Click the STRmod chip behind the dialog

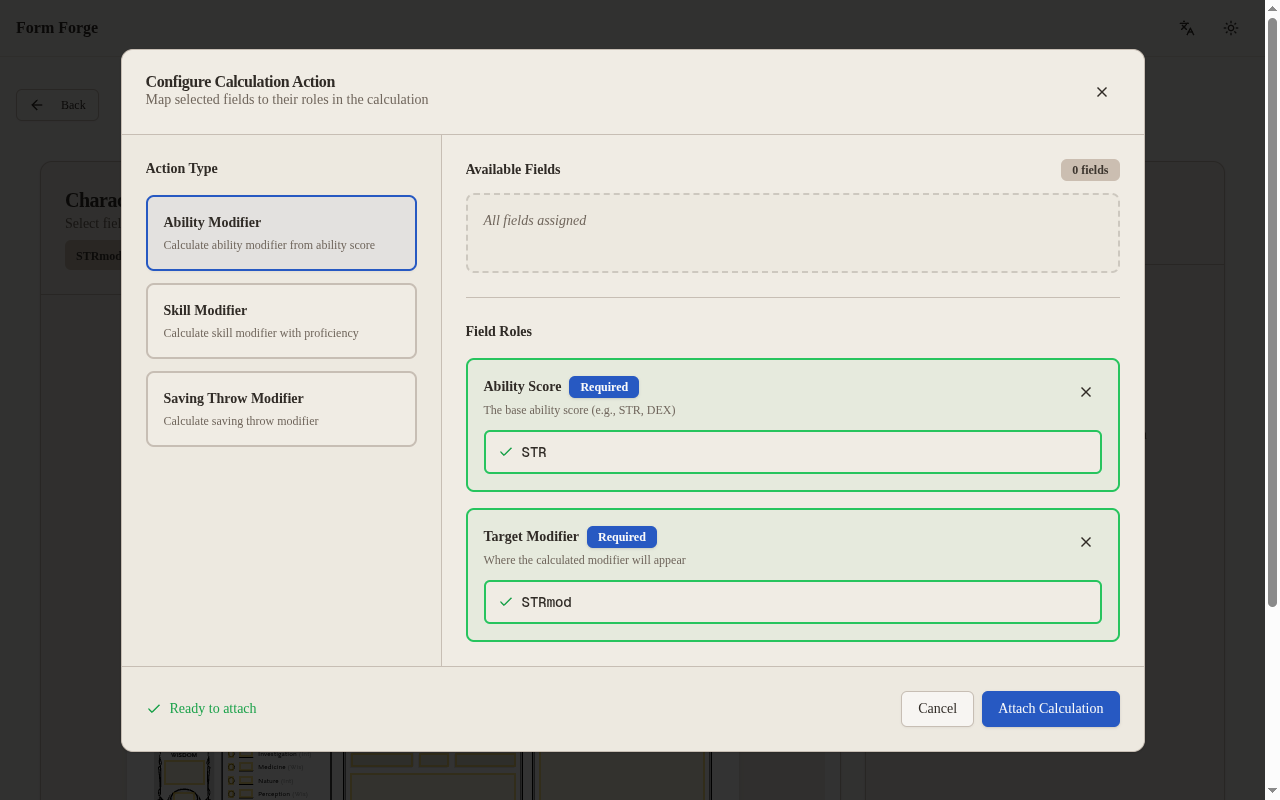click(94, 255)
